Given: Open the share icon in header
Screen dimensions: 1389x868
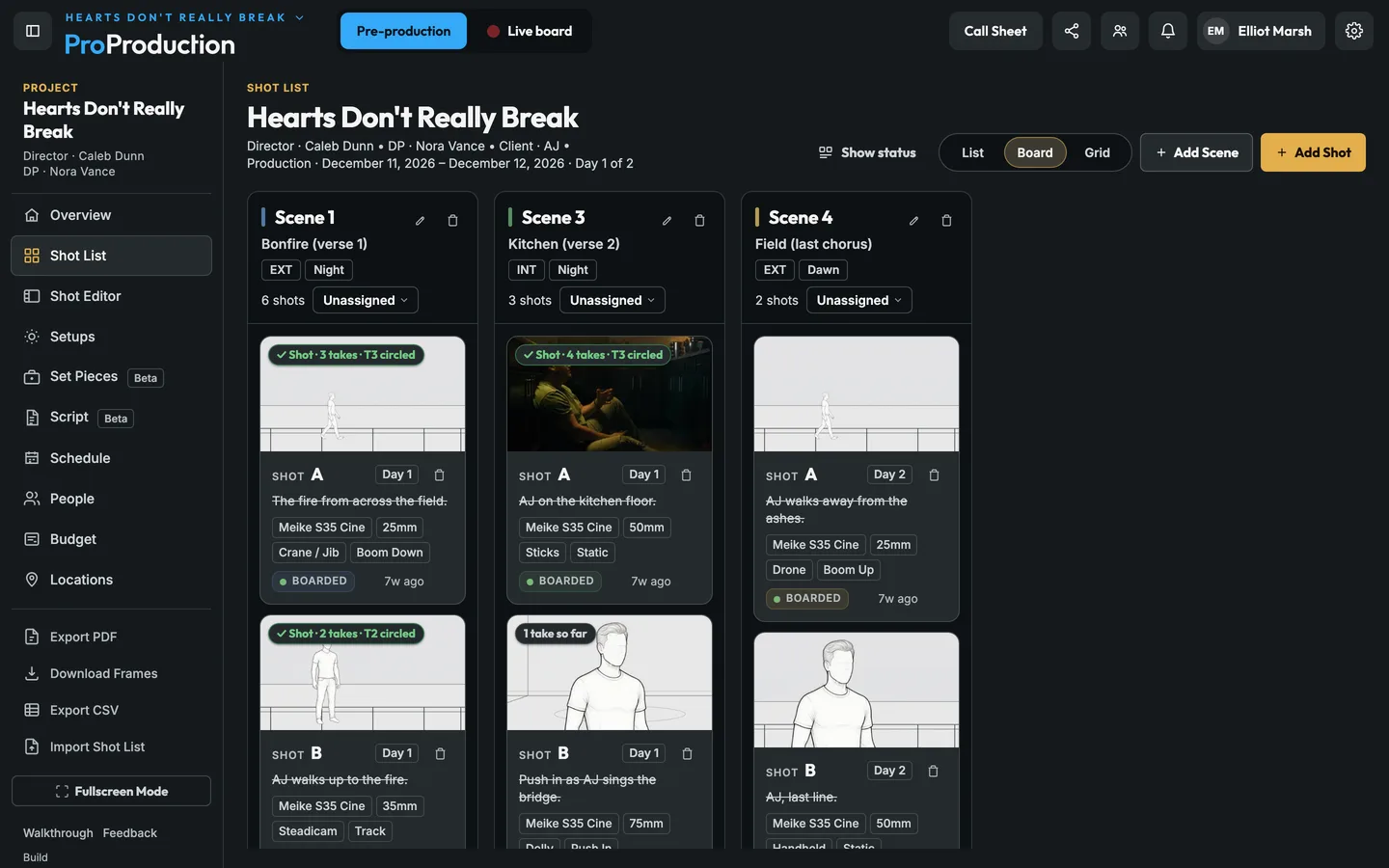Looking at the screenshot, I should 1072,31.
